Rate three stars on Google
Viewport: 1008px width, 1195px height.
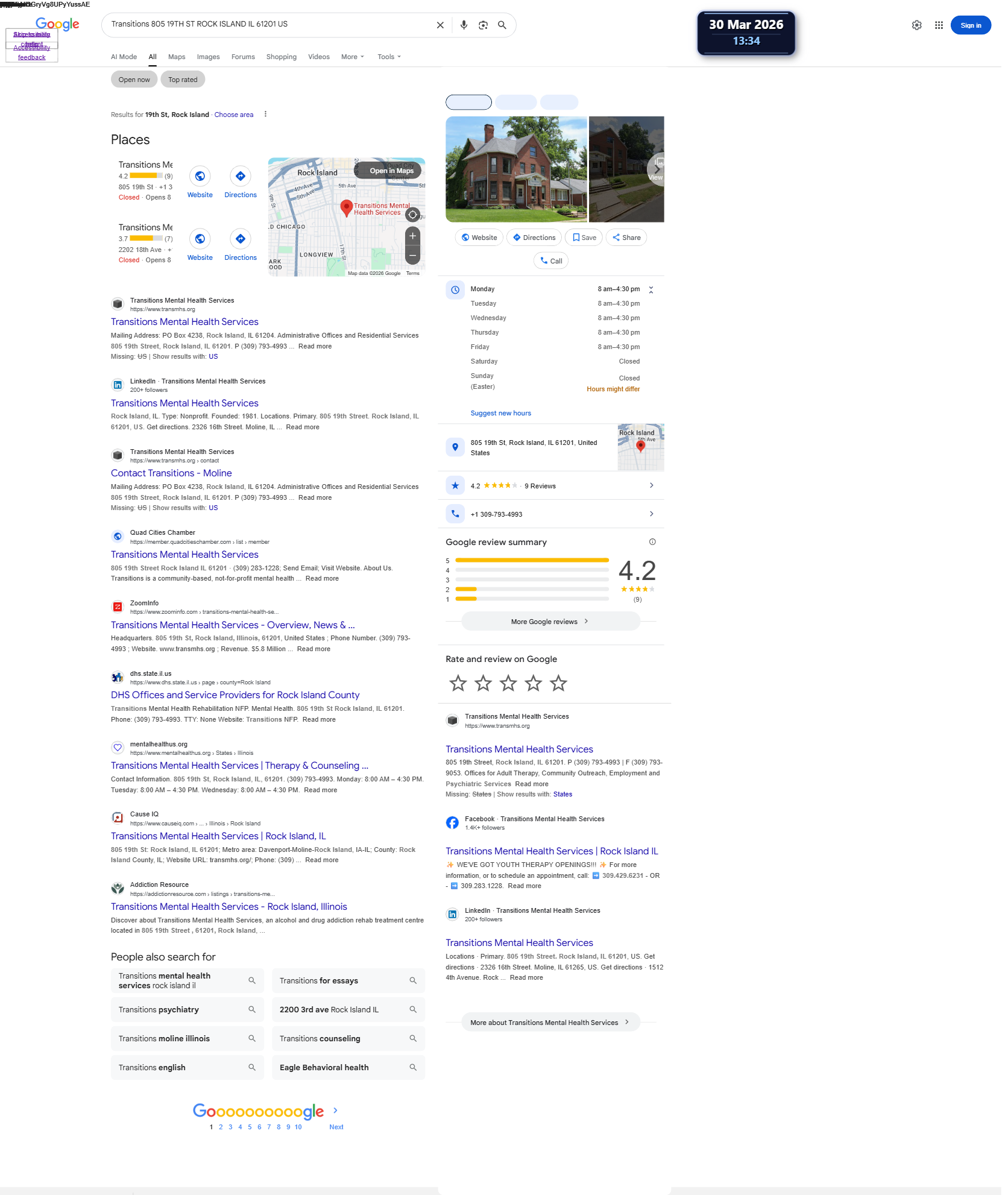508,684
